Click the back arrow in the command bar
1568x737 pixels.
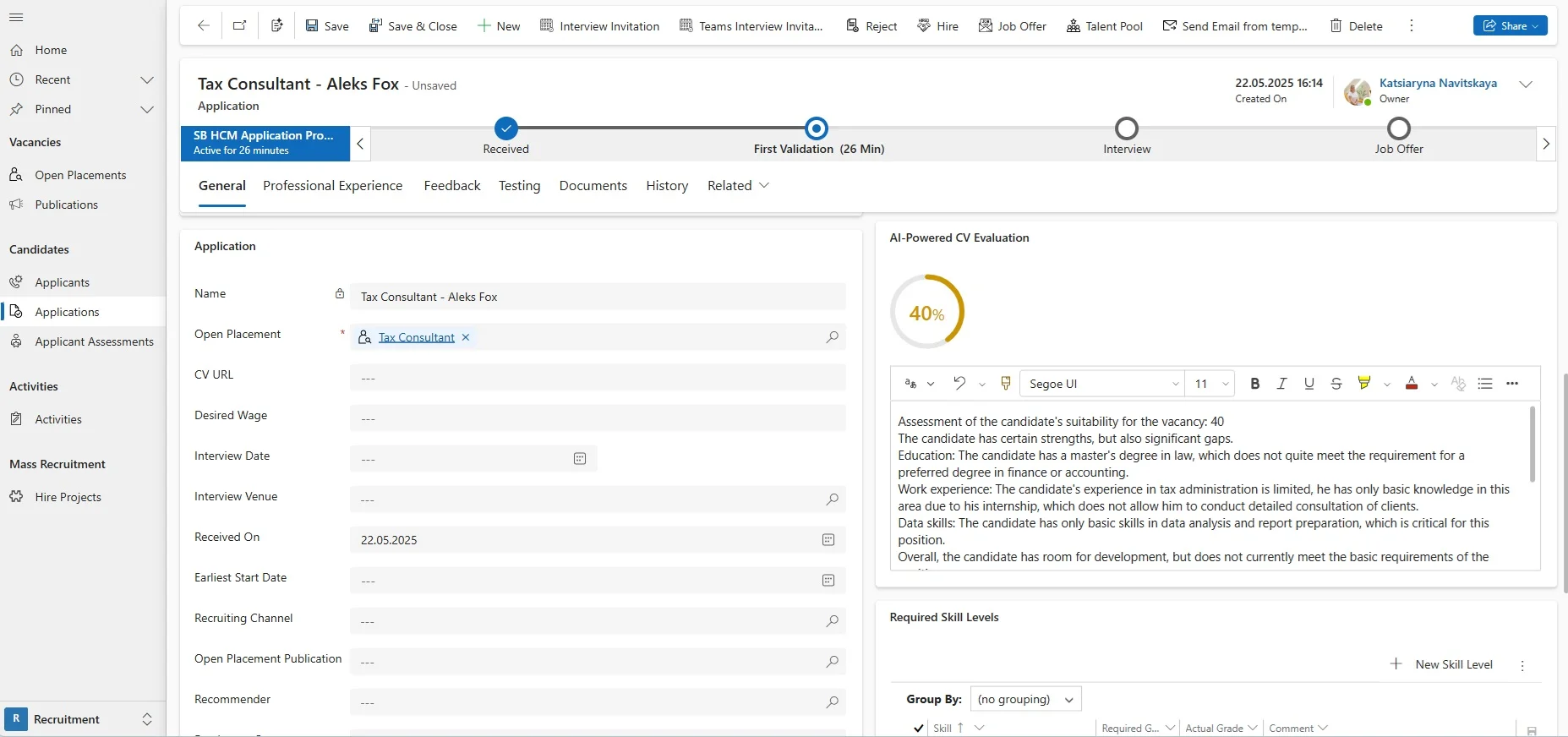click(204, 26)
